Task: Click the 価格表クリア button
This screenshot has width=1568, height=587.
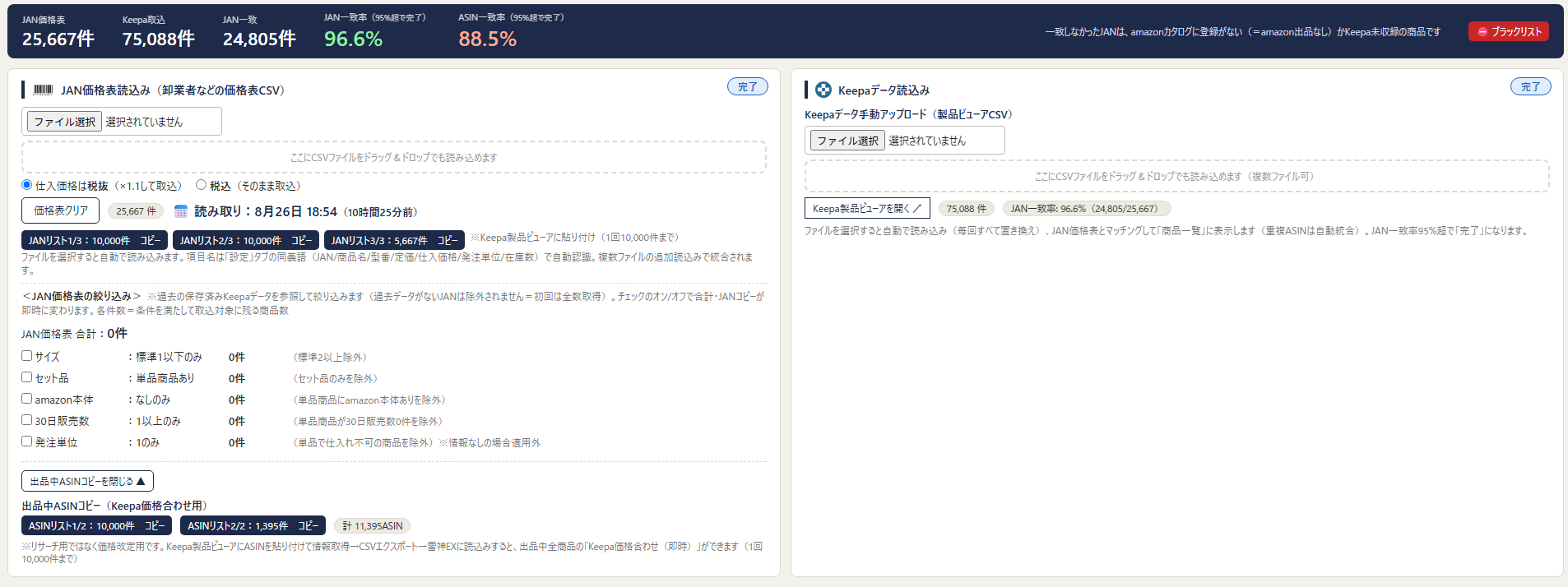Action: 60,210
